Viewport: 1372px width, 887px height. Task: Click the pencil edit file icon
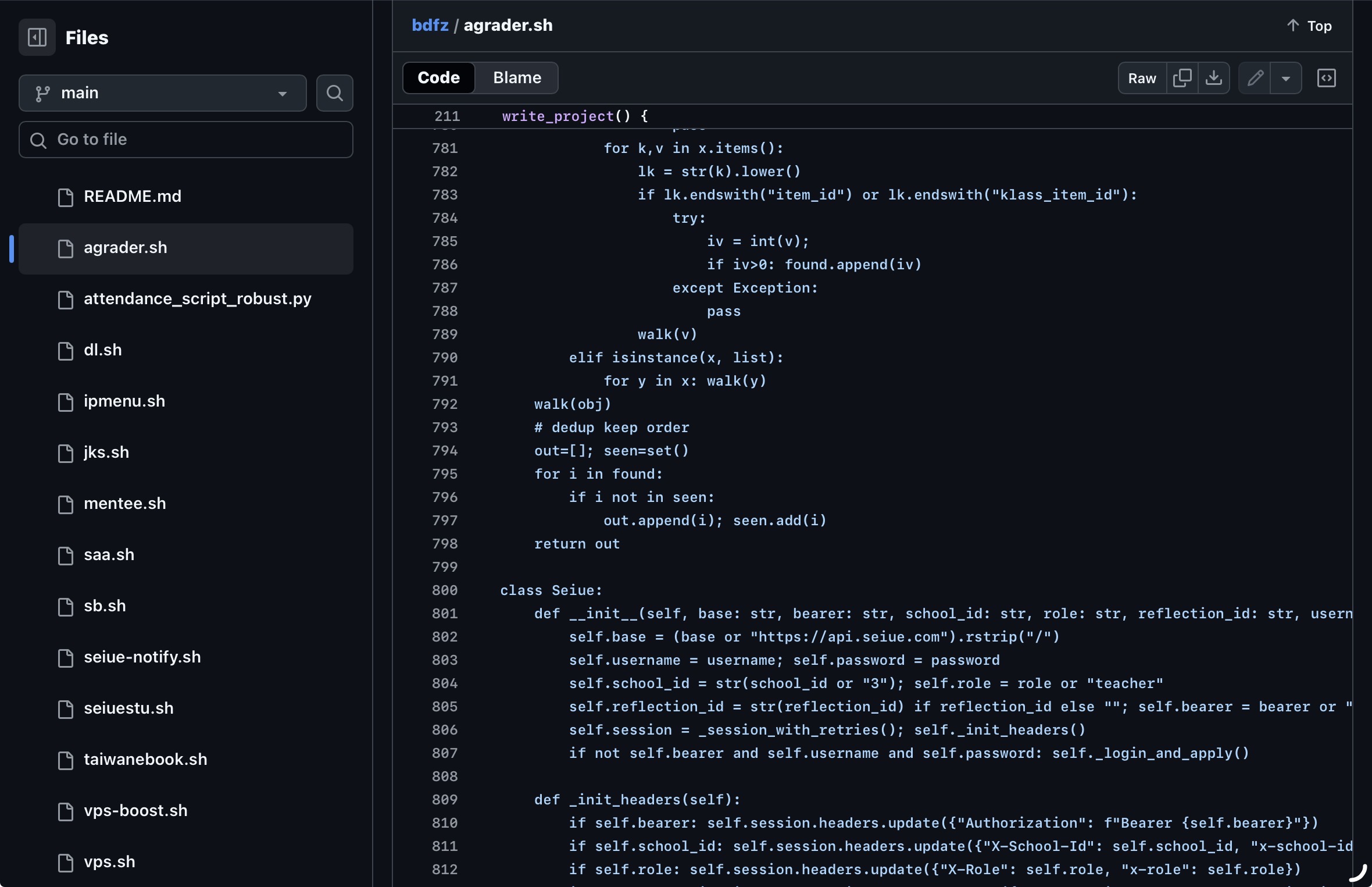[1255, 78]
